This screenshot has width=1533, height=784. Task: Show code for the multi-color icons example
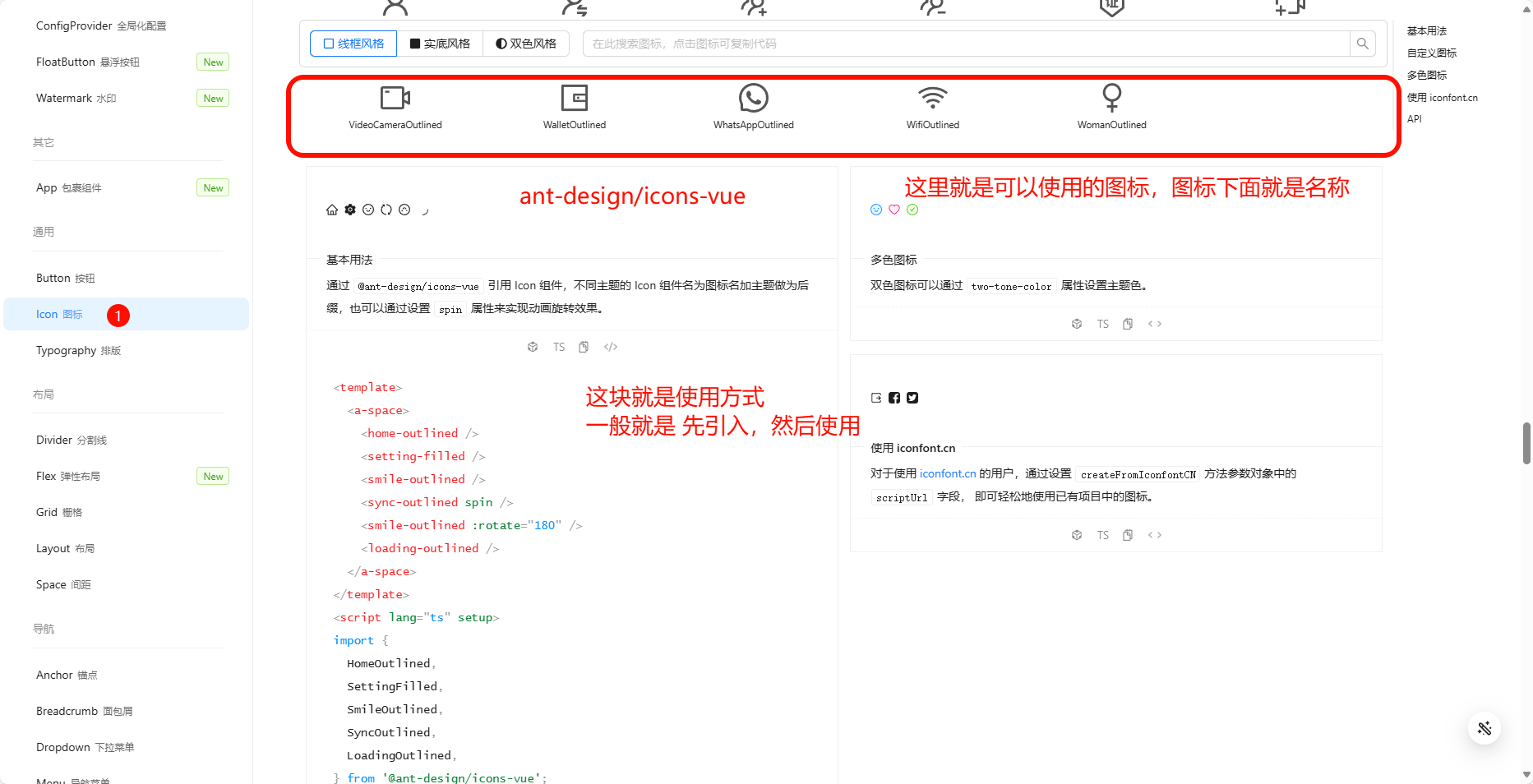coord(1155,323)
